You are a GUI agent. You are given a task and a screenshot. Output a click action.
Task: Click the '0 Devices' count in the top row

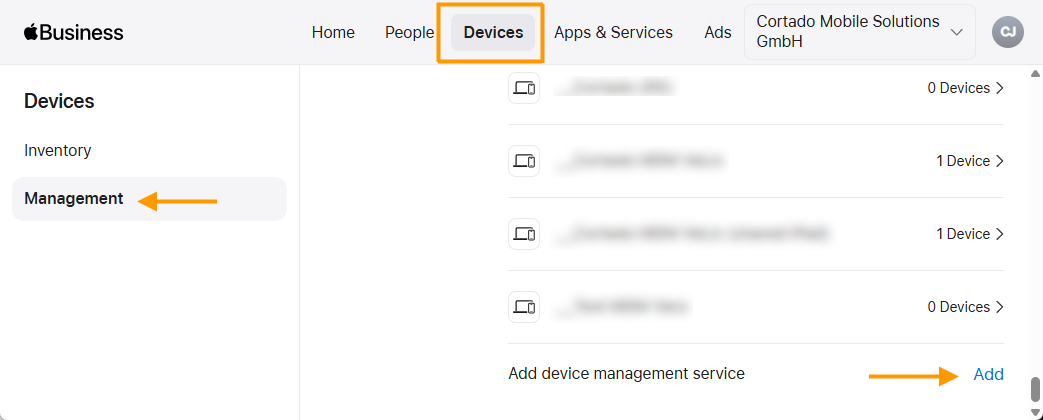(x=959, y=88)
